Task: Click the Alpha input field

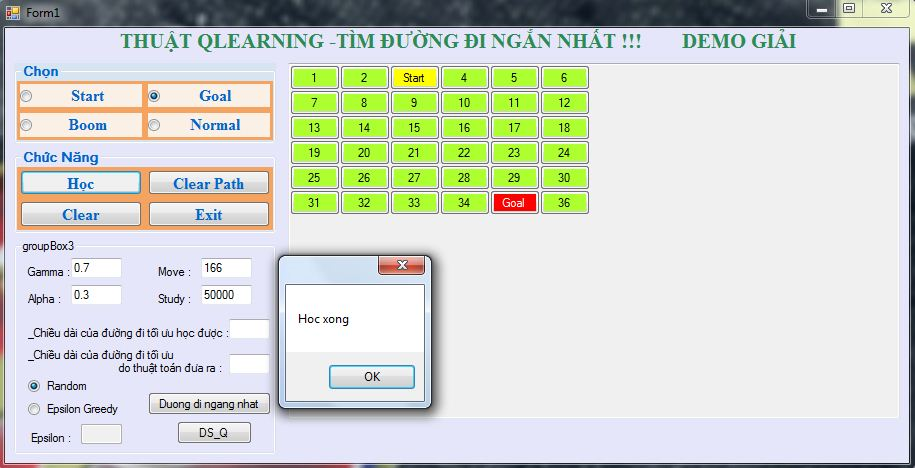Action: (x=96, y=295)
